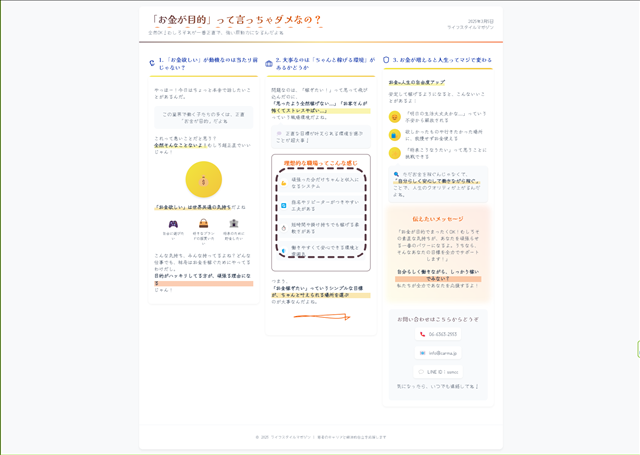
Task: Click heading 2. 大事なのは「ちゃんと稼げる環境」
Action: [325, 64]
